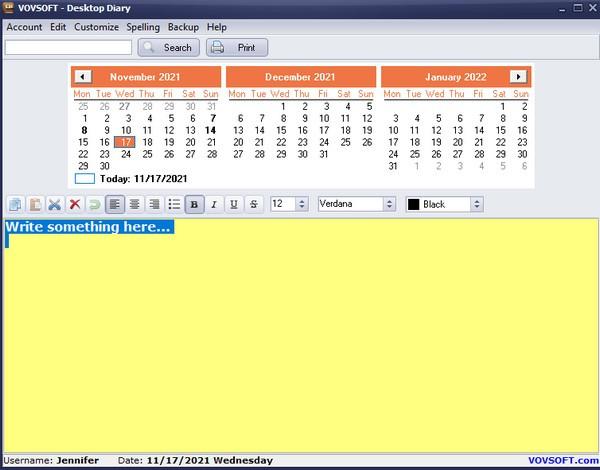
Task: Open the Backup menu
Action: (183, 27)
